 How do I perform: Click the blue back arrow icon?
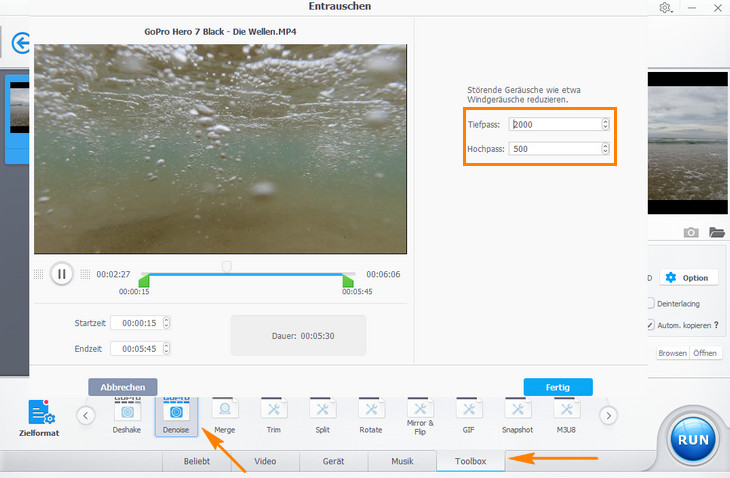(20, 43)
